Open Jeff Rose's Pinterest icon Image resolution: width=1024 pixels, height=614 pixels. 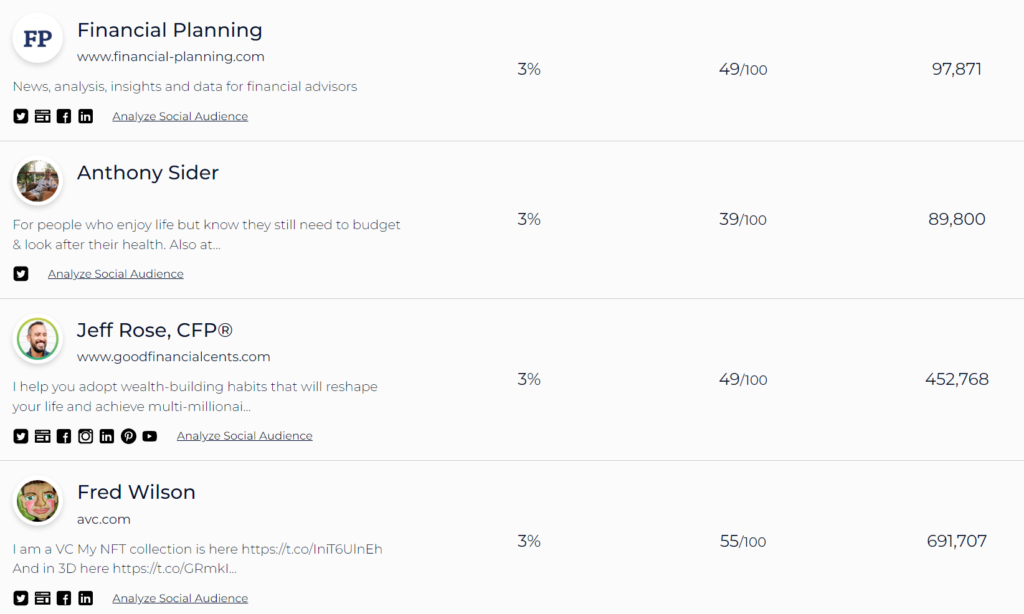click(x=129, y=436)
